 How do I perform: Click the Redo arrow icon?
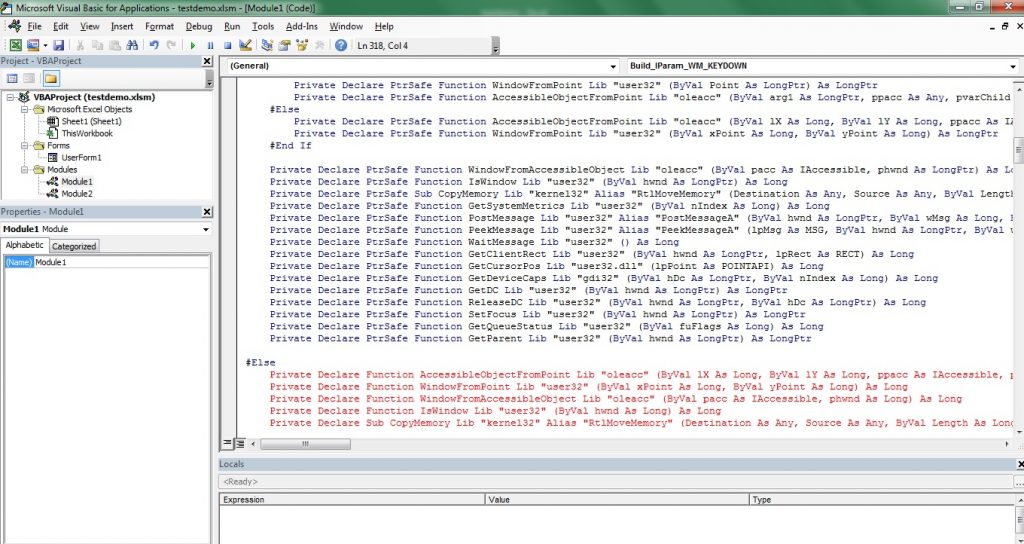[171, 46]
